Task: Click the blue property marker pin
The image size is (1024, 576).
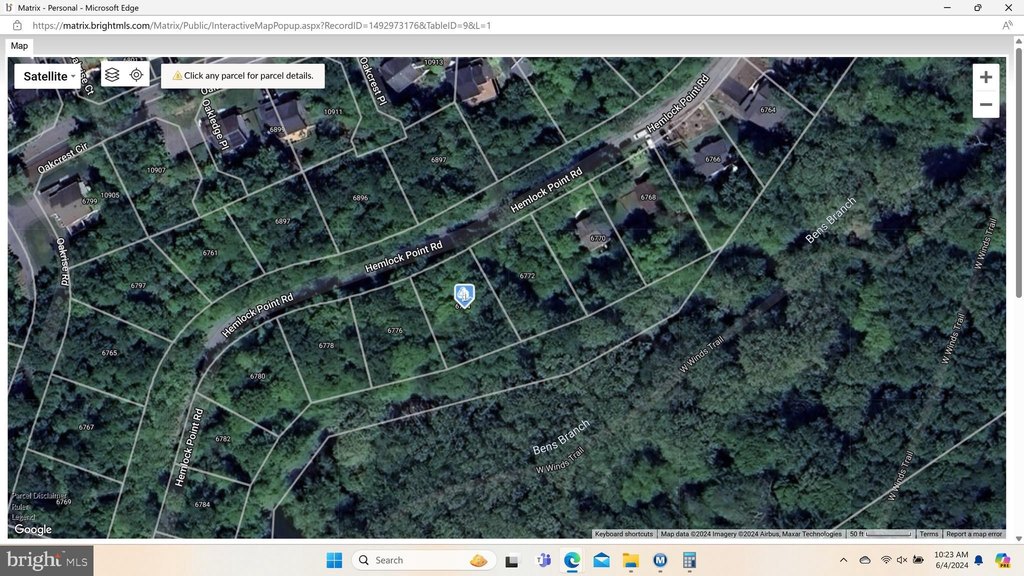Action: (x=464, y=294)
